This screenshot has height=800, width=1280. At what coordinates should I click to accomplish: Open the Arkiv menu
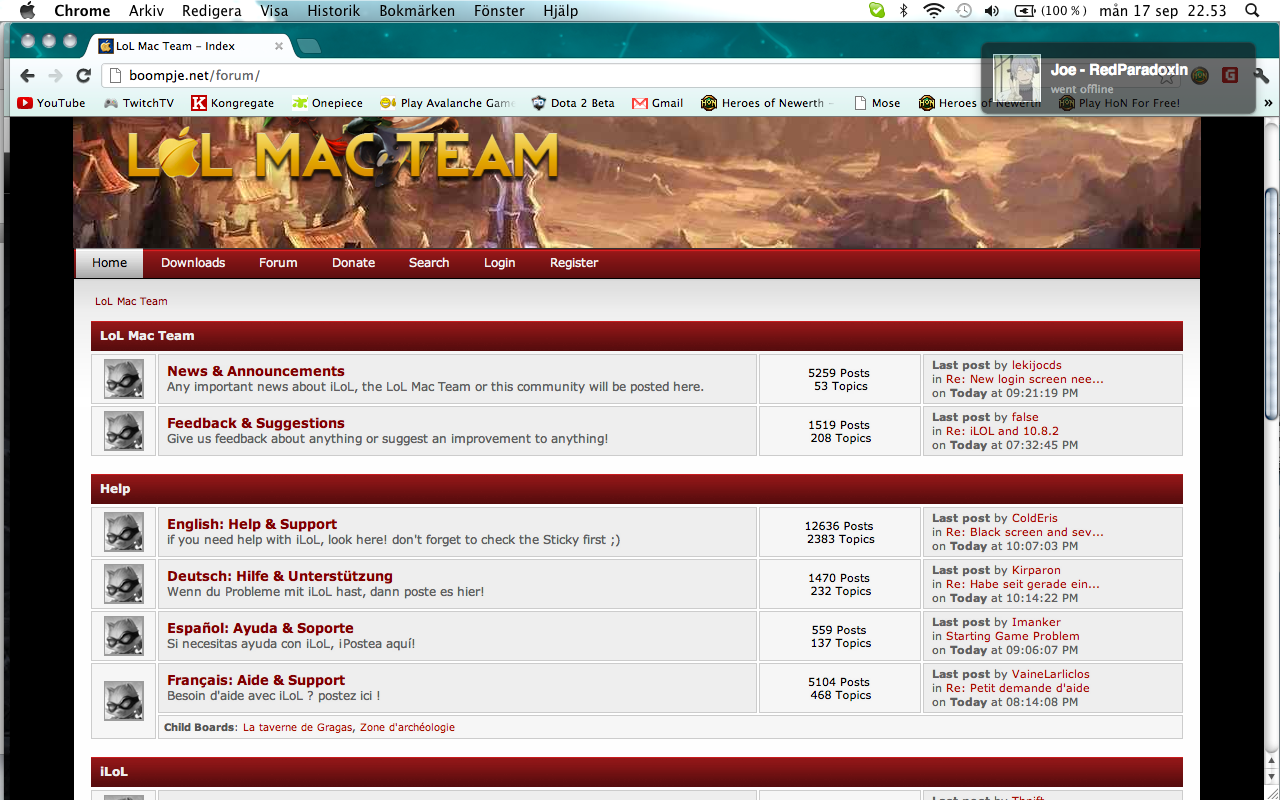(147, 11)
